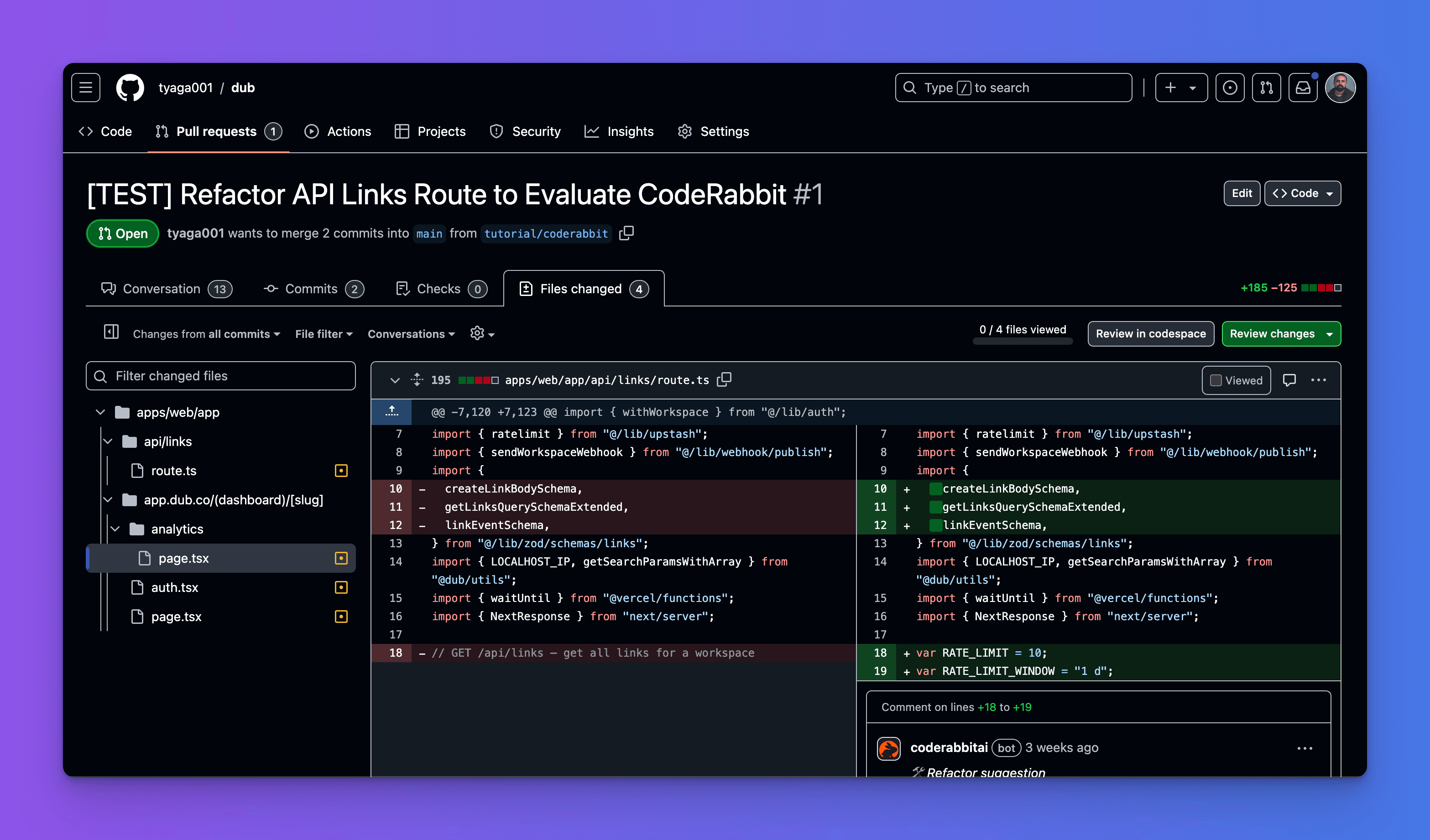Switch to the Commits tab
The image size is (1430, 840).
click(x=313, y=289)
